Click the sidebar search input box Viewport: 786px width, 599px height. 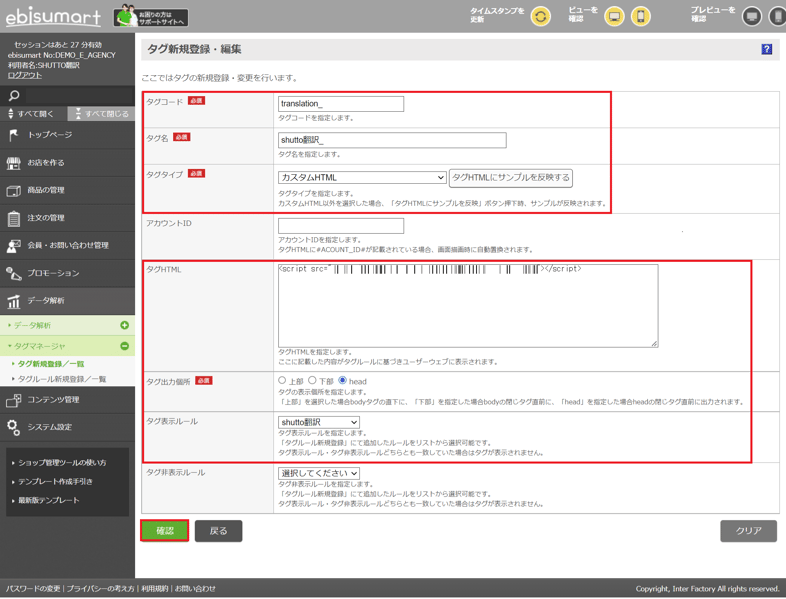point(80,95)
